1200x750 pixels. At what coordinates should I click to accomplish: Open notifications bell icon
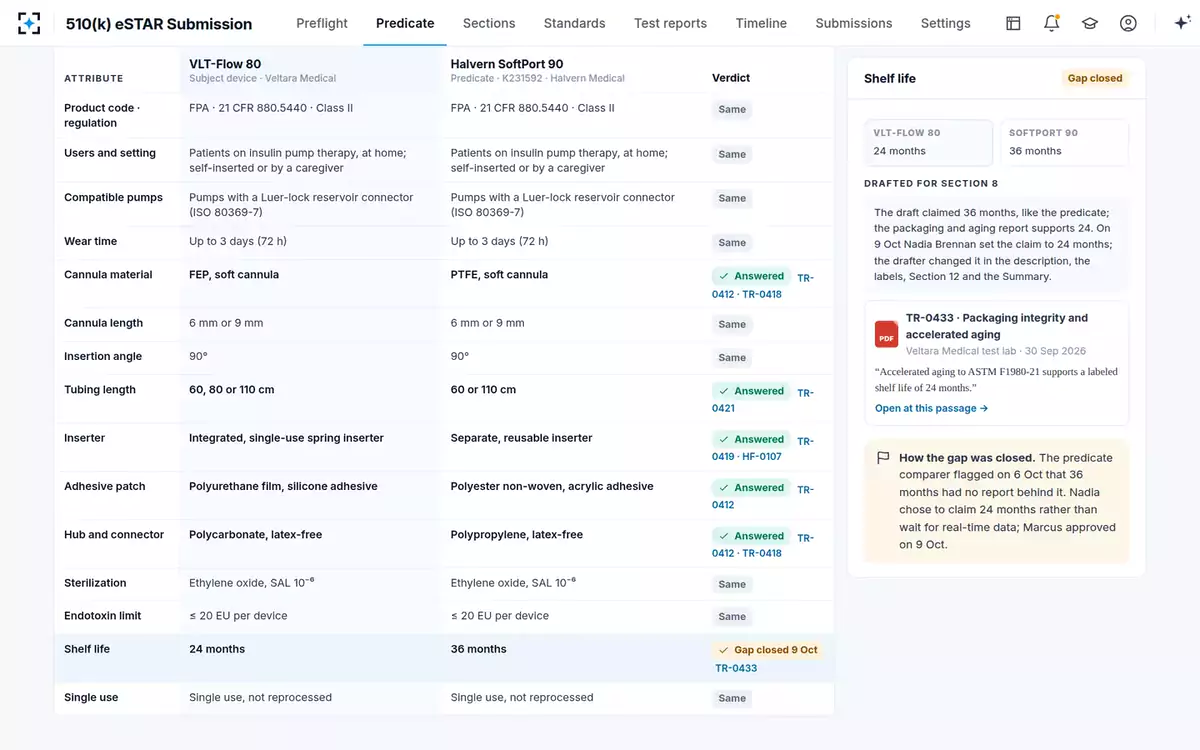tap(1051, 23)
